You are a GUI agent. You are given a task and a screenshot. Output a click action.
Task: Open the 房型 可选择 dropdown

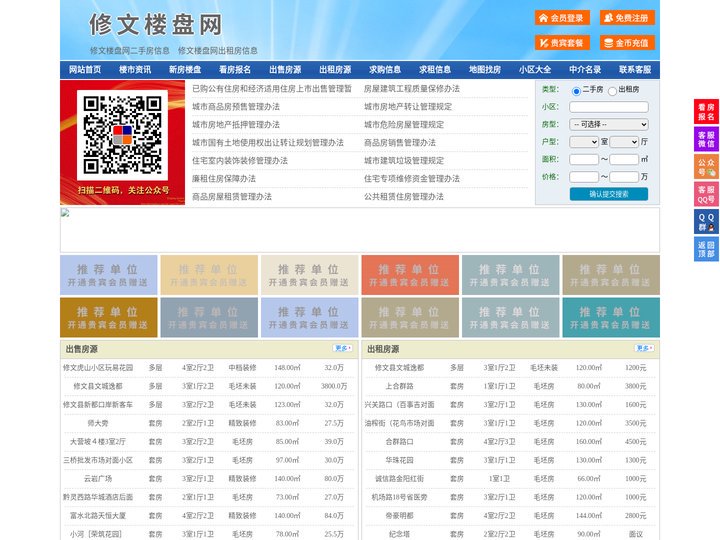point(609,124)
